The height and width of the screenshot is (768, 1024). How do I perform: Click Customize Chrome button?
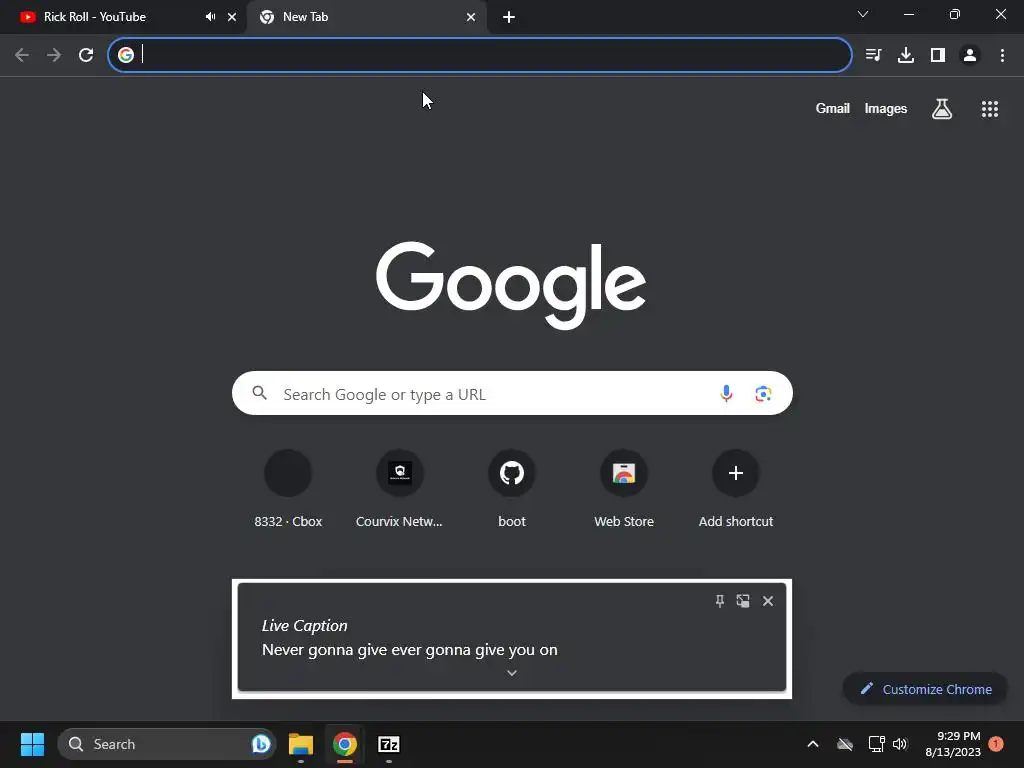925,689
